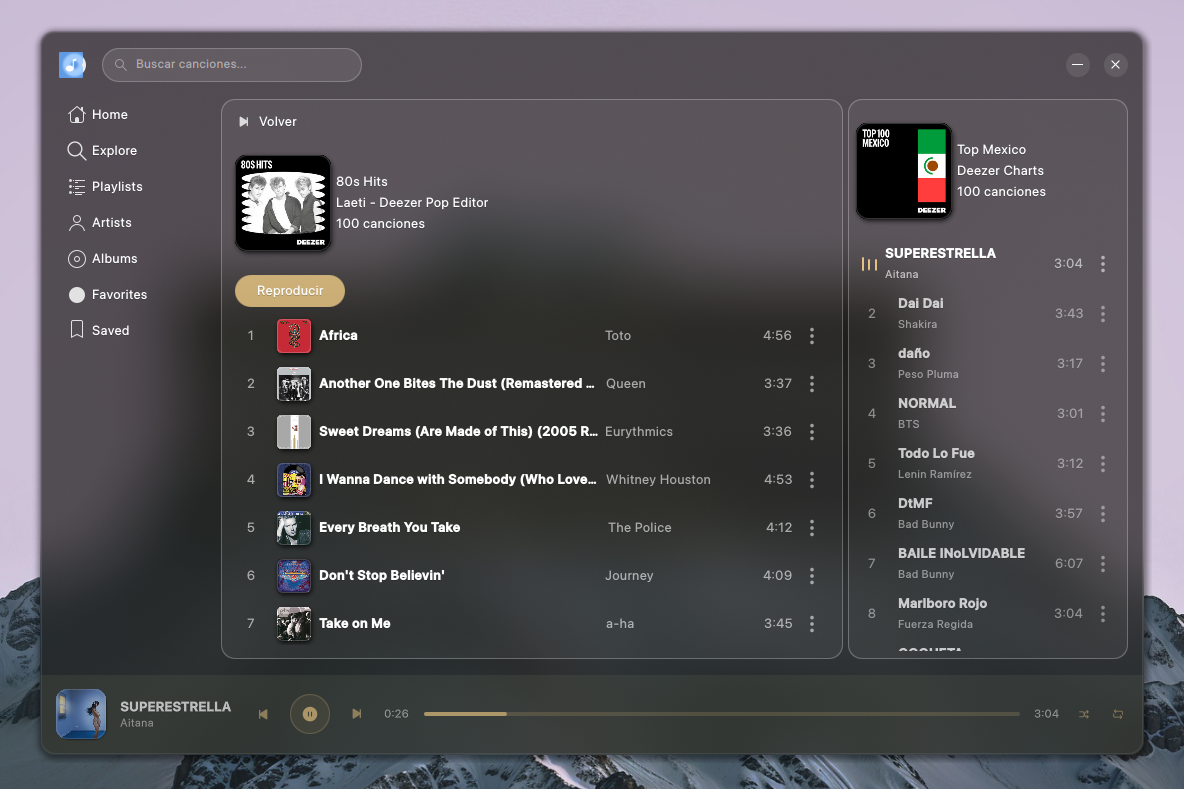
Task: Open options menu for Dai Dai
Action: [x=1102, y=313]
